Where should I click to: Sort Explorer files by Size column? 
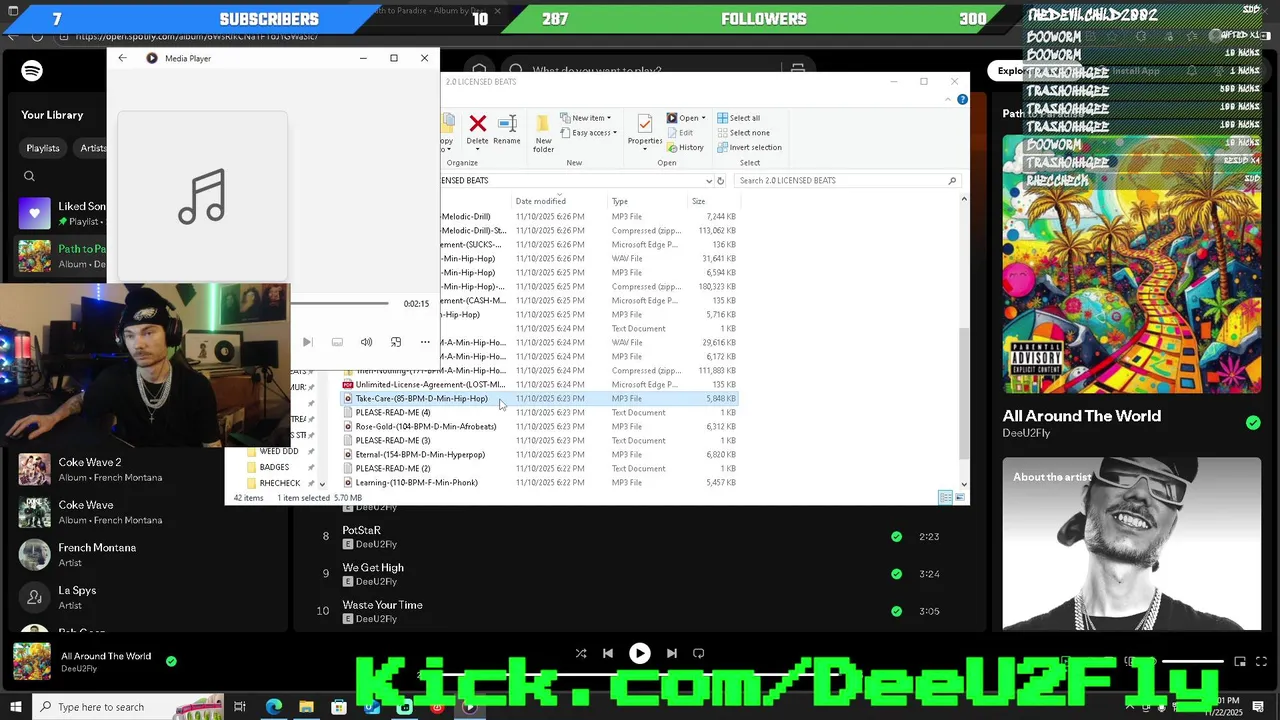(699, 201)
